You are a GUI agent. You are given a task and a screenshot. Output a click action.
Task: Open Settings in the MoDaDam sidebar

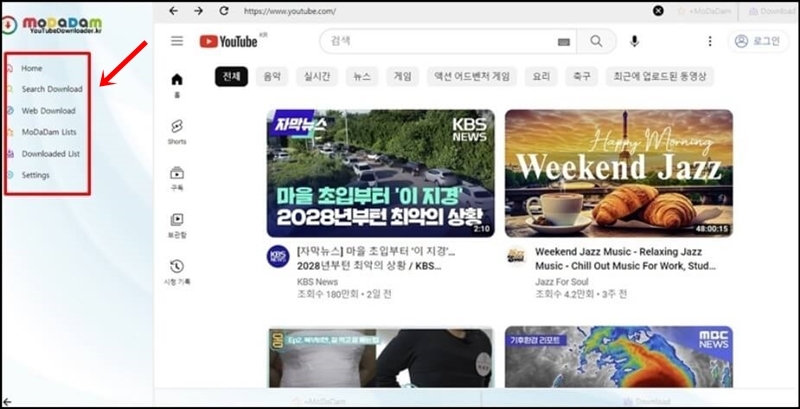coord(35,175)
